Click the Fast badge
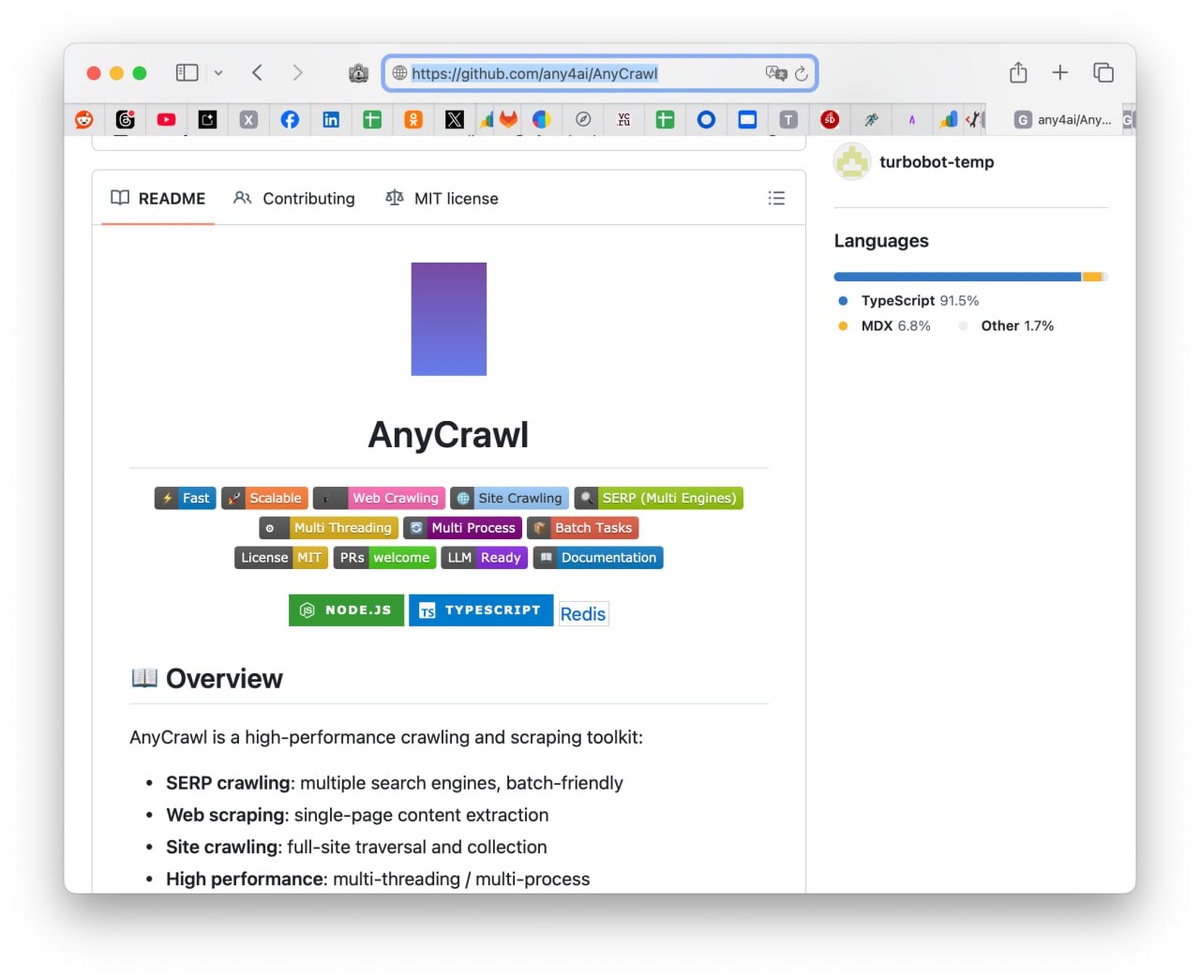 point(185,498)
